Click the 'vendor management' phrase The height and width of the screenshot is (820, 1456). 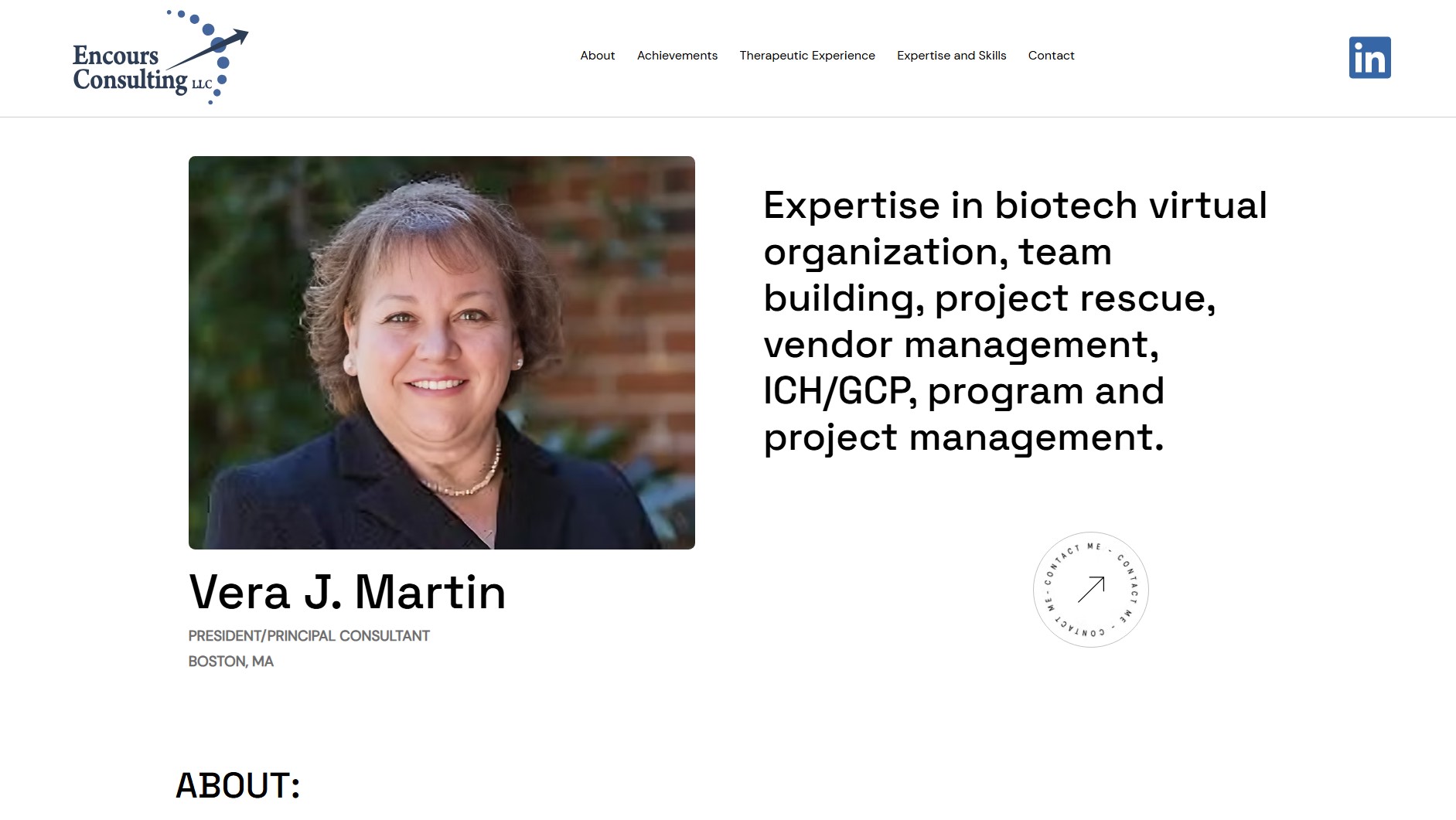960,345
